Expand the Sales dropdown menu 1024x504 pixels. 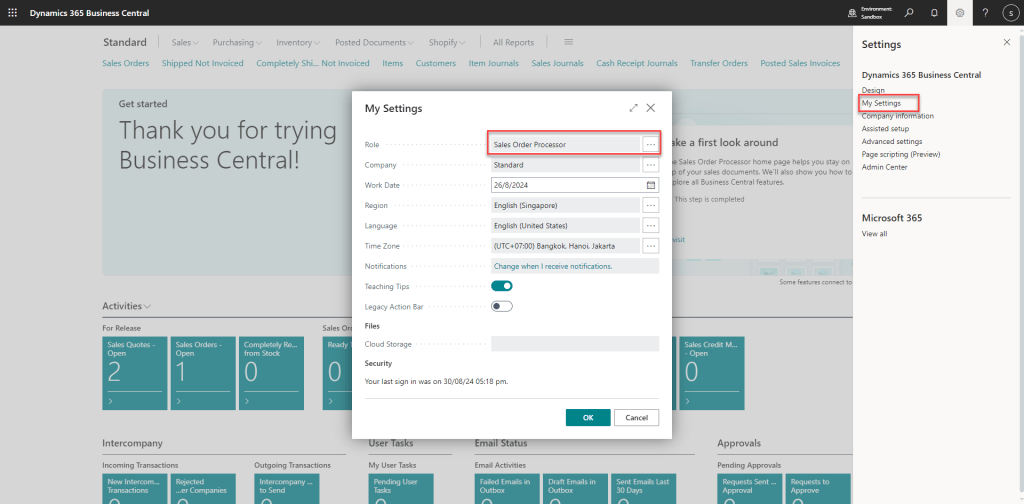[185, 43]
